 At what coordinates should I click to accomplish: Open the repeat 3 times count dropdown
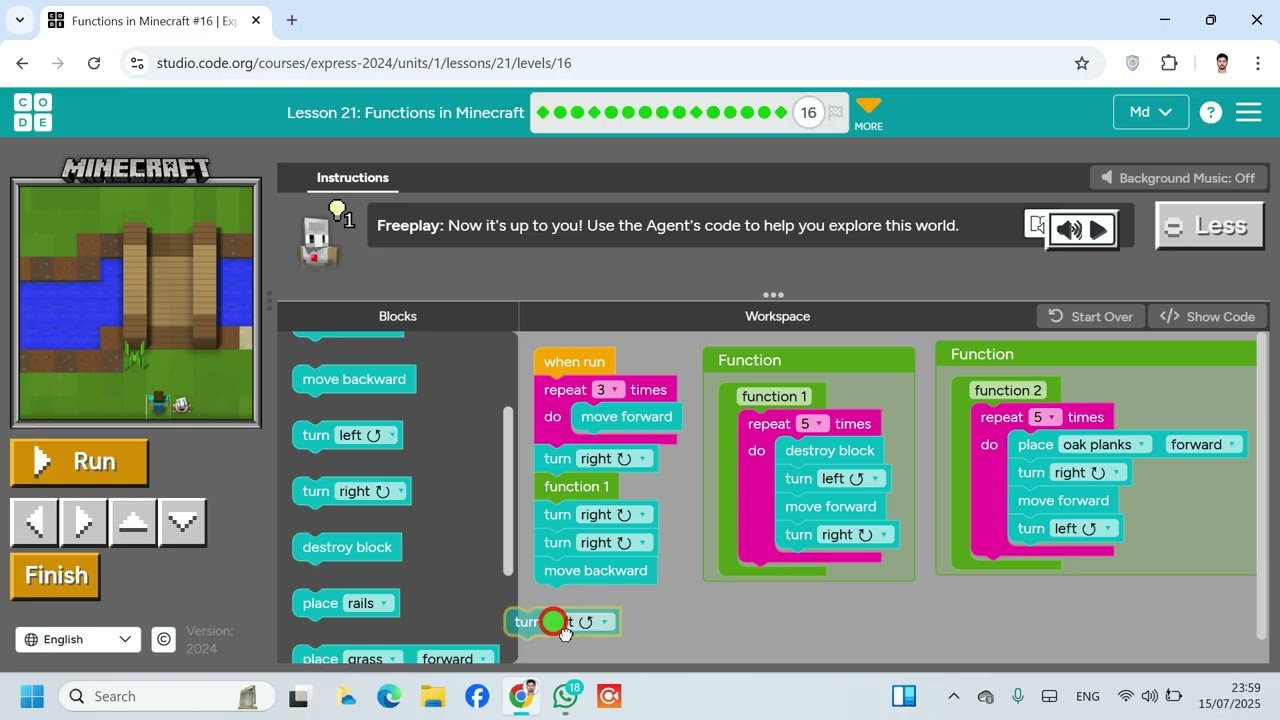coord(608,390)
